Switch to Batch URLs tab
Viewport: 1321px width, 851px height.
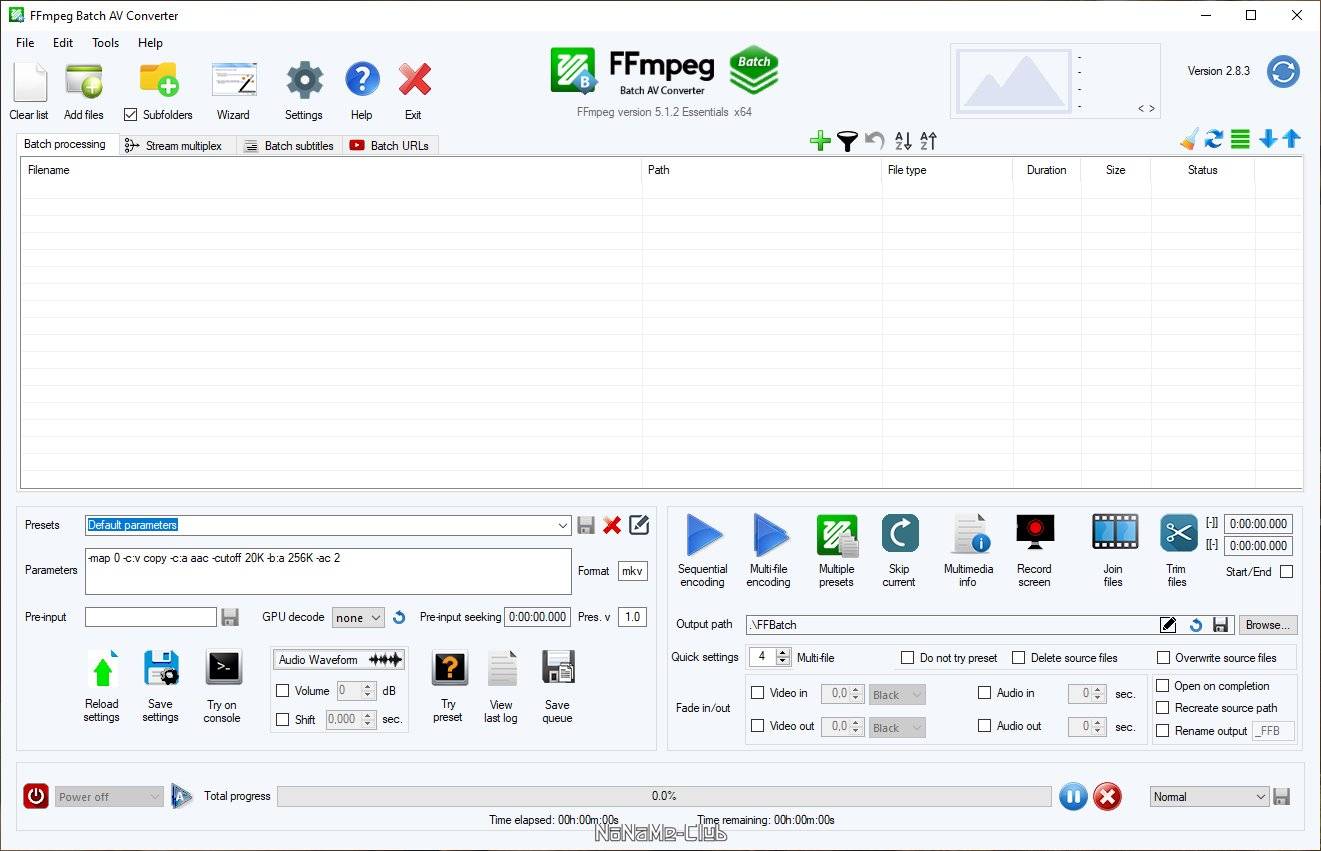(x=389, y=146)
